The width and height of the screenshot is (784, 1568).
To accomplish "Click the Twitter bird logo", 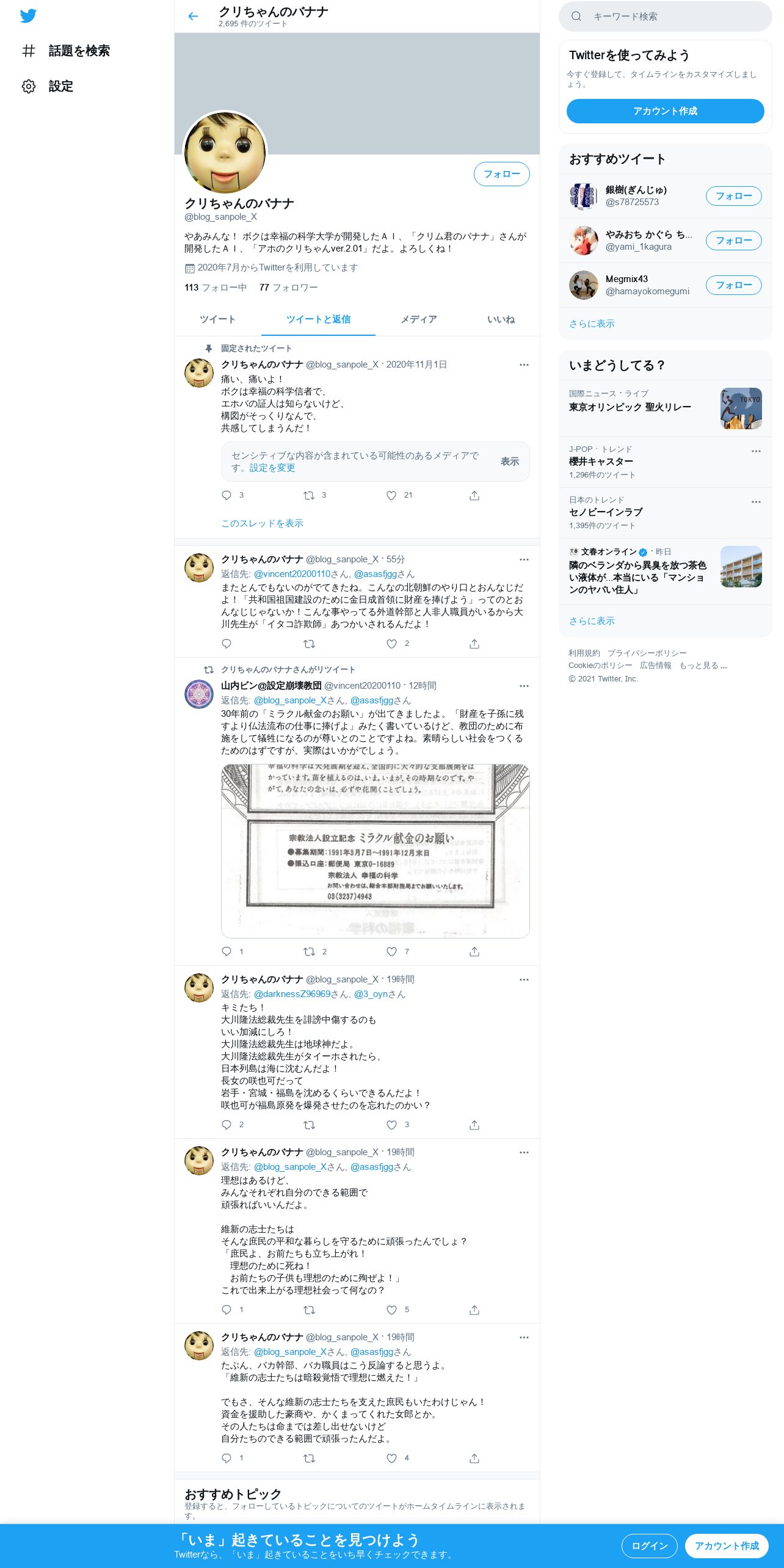I will [28, 16].
